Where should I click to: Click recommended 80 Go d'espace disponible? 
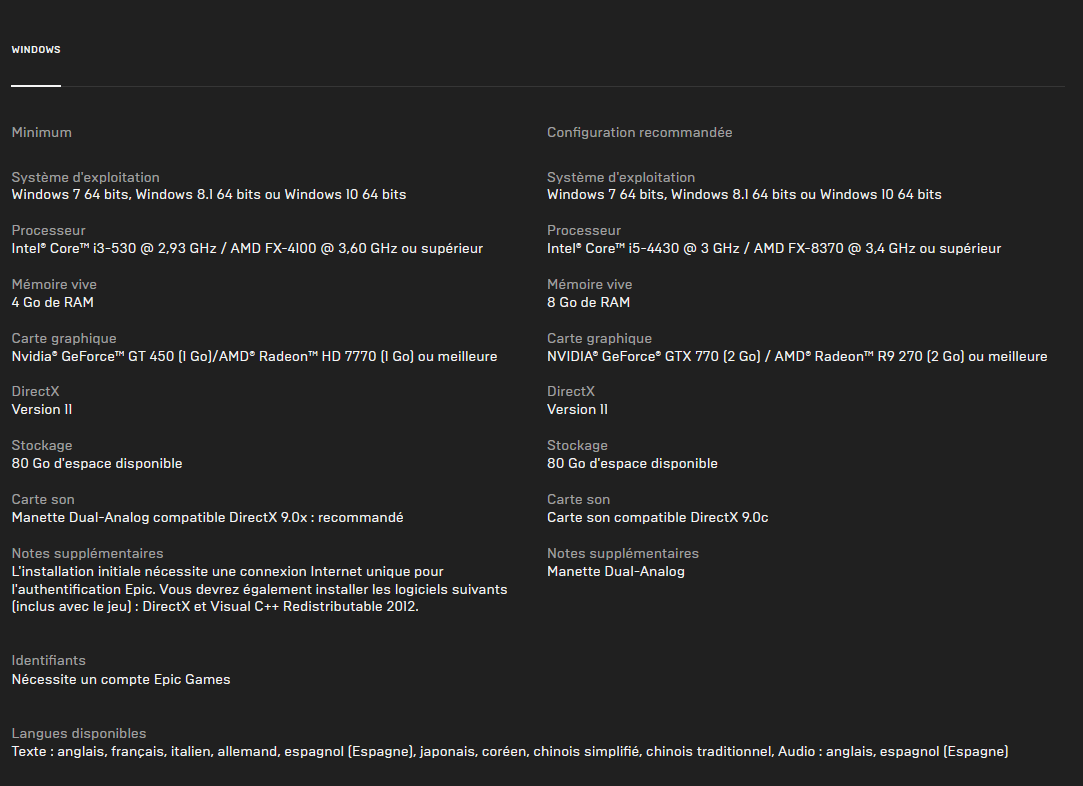(x=632, y=463)
